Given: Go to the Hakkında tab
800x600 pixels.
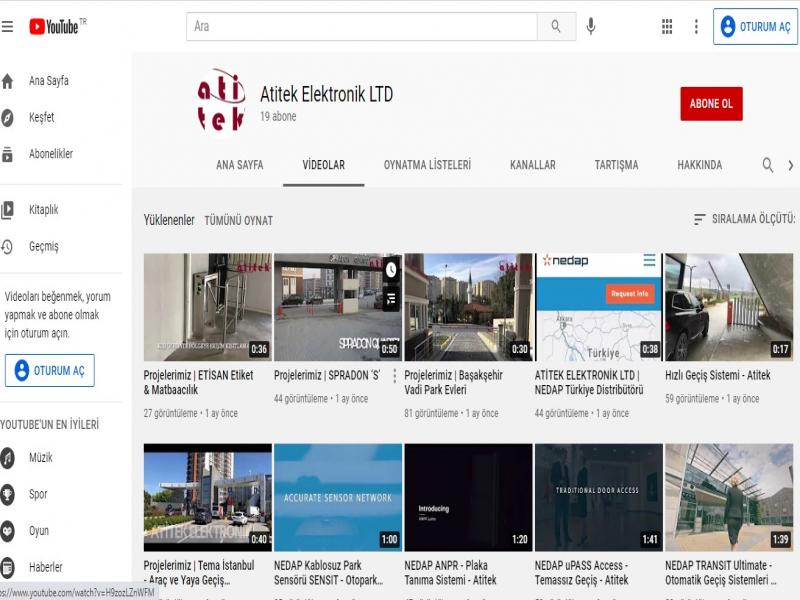Looking at the screenshot, I should 699,165.
